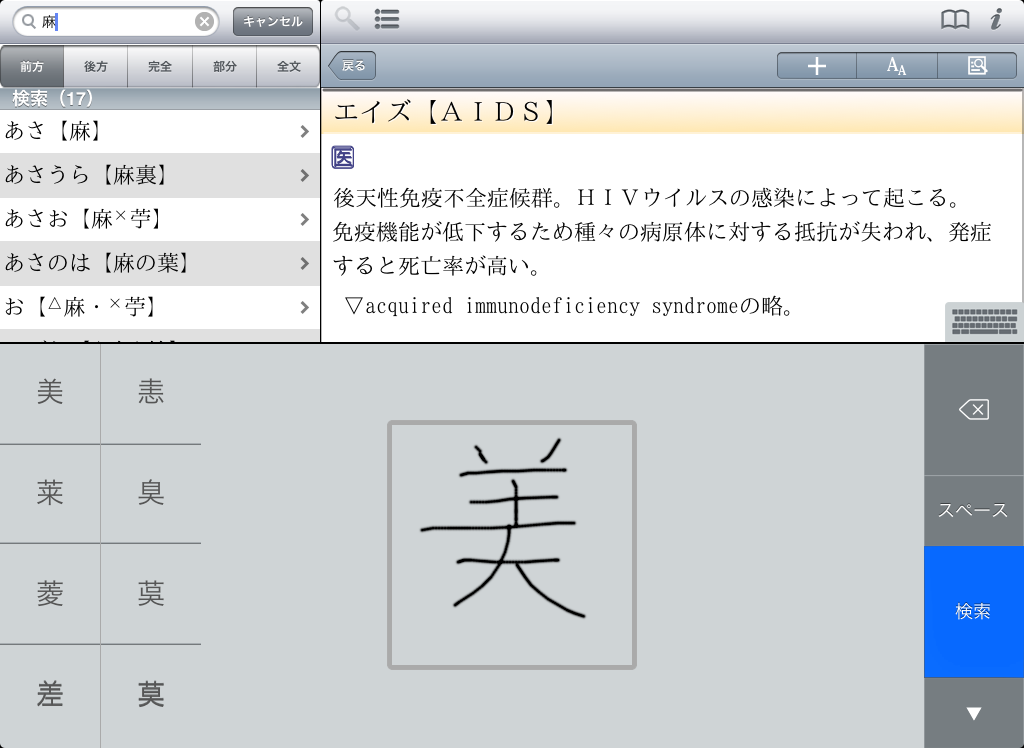Add entry with the plus button
Viewport: 1024px width, 748px height.
[817, 66]
